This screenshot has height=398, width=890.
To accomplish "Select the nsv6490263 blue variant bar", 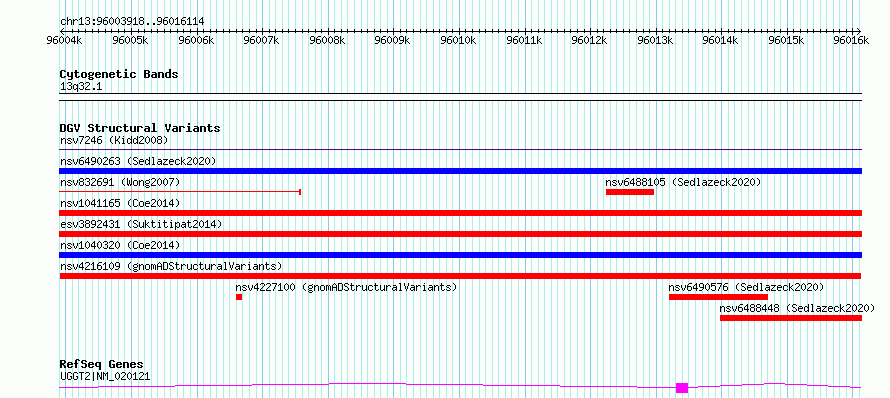I will tap(461, 171).
